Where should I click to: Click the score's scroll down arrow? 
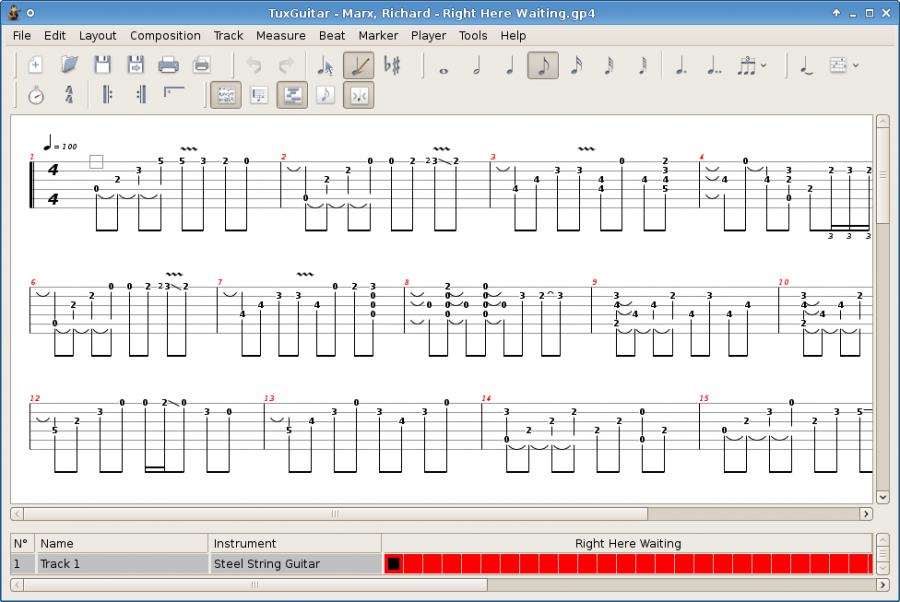coord(883,497)
